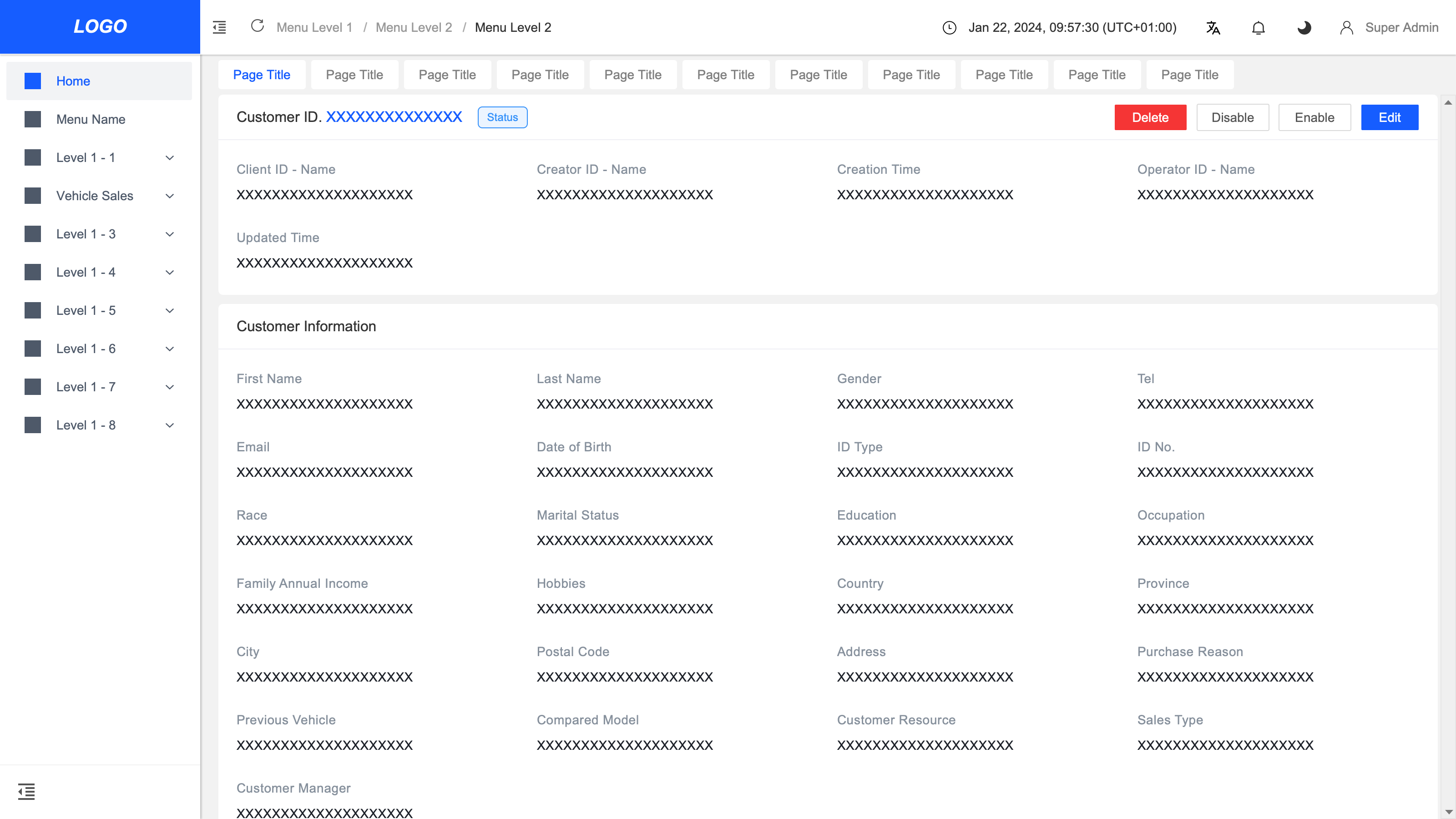The height and width of the screenshot is (819, 1456).
Task: Click the grey Menu Level 2 breadcrumb
Action: [x=414, y=27]
